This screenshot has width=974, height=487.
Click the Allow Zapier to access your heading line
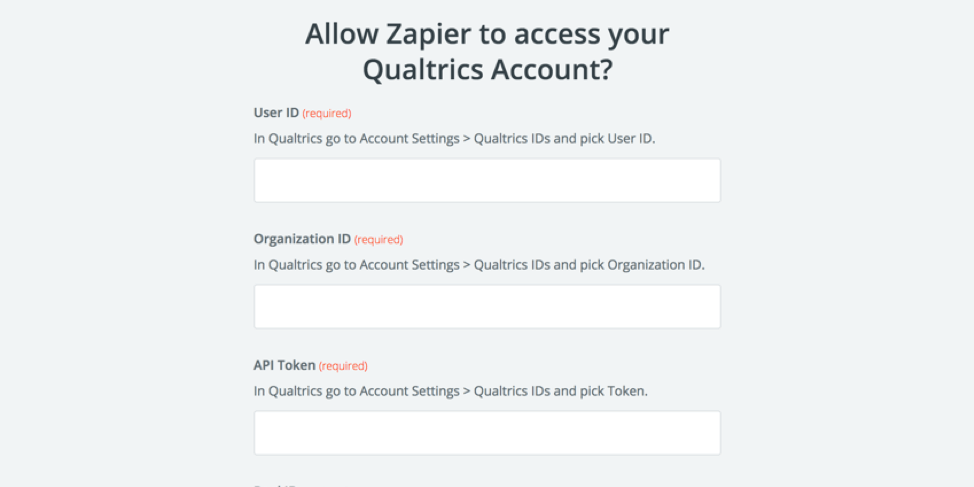pyautogui.click(x=487, y=34)
